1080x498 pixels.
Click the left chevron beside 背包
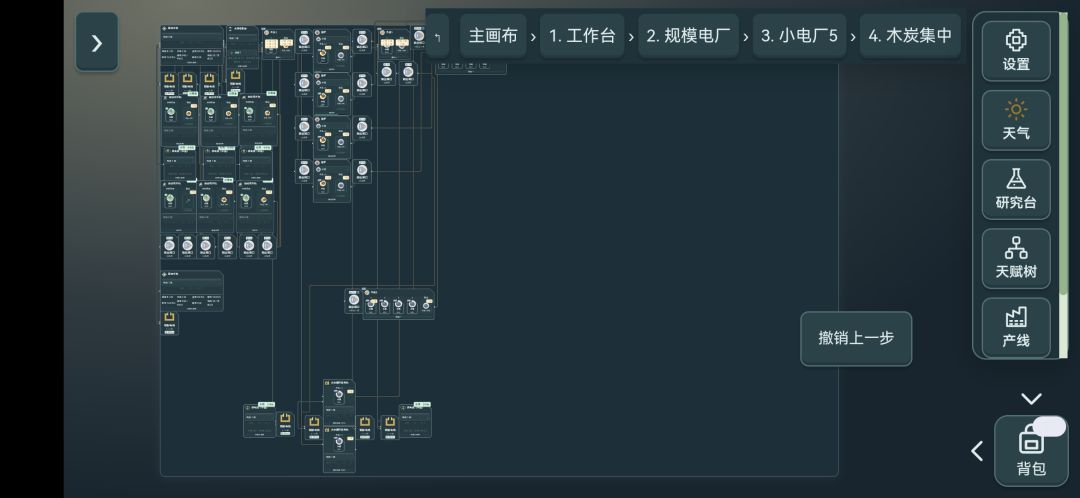[x=977, y=451]
